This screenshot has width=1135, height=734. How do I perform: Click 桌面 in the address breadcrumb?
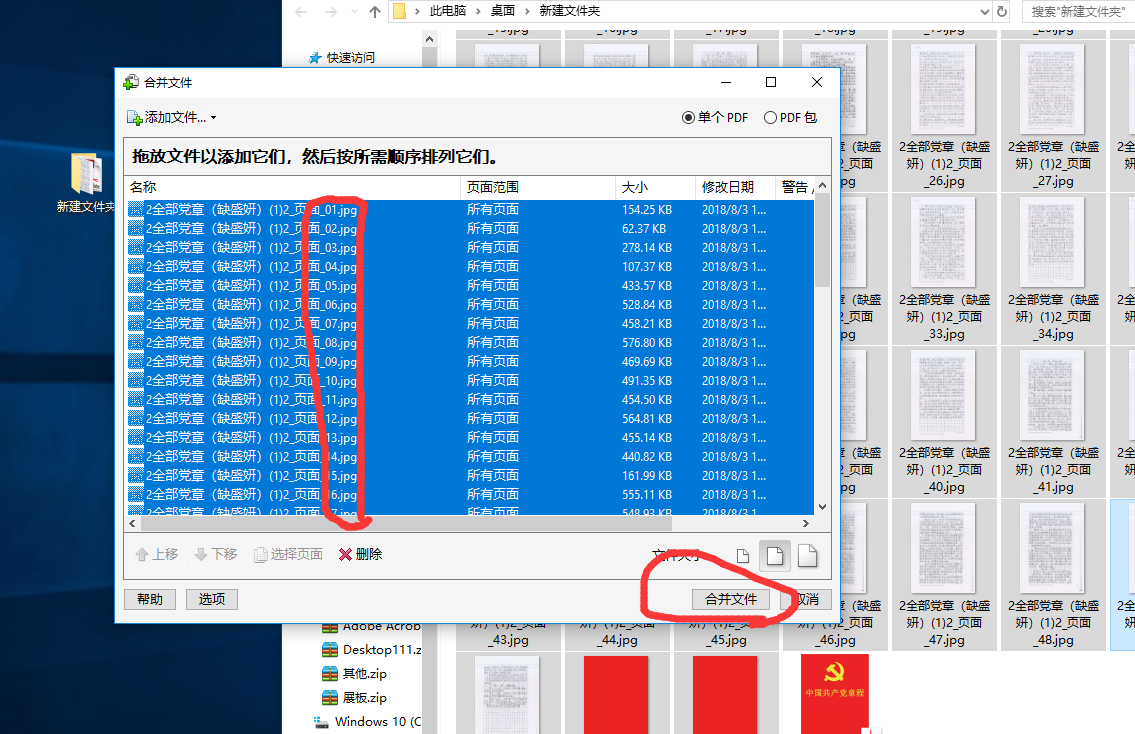[503, 11]
